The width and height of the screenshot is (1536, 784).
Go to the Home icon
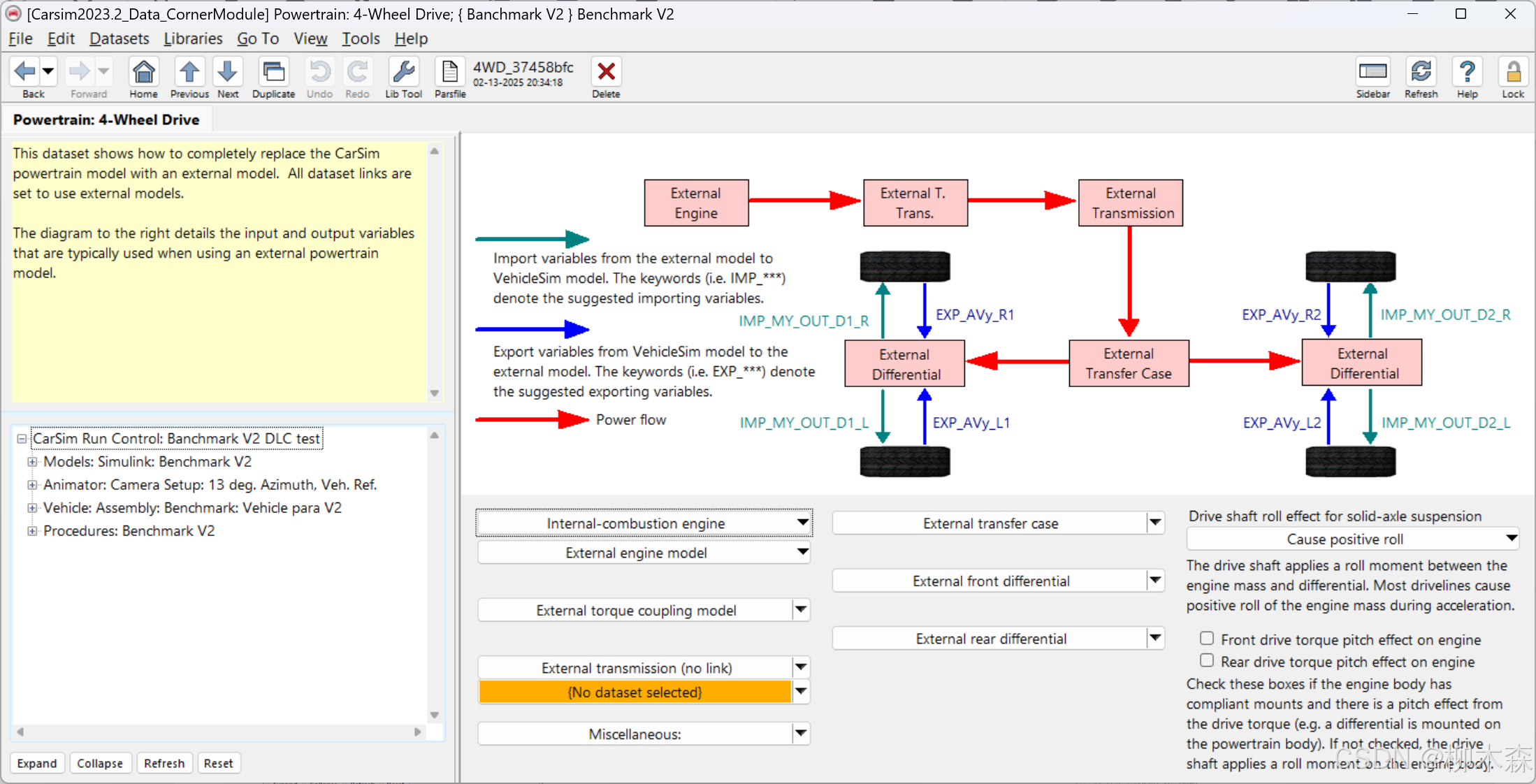point(143,72)
